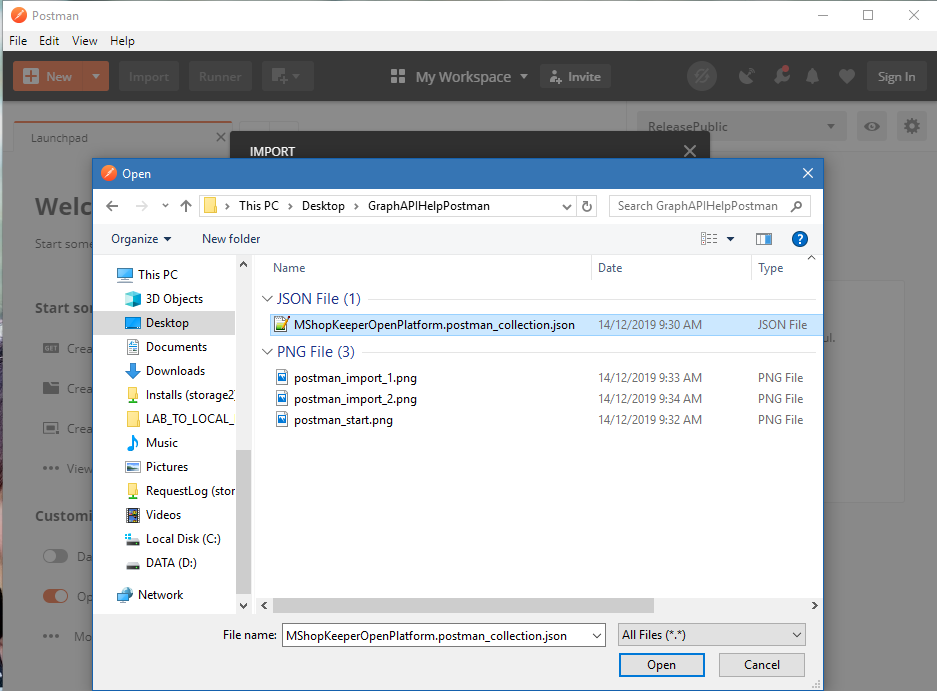Refresh the GraphAPIHelpPostman folder listing
Image resolution: width=937 pixels, height=691 pixels.
click(587, 206)
